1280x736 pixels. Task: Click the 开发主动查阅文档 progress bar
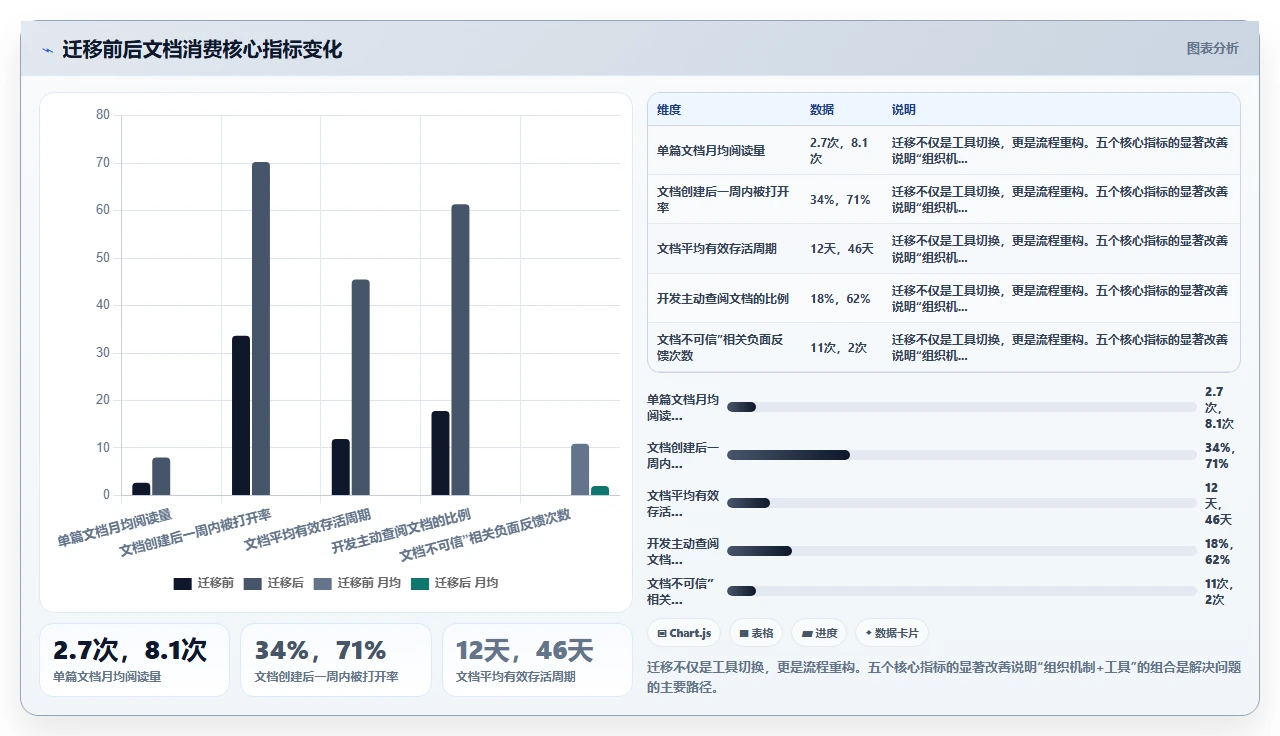point(961,551)
